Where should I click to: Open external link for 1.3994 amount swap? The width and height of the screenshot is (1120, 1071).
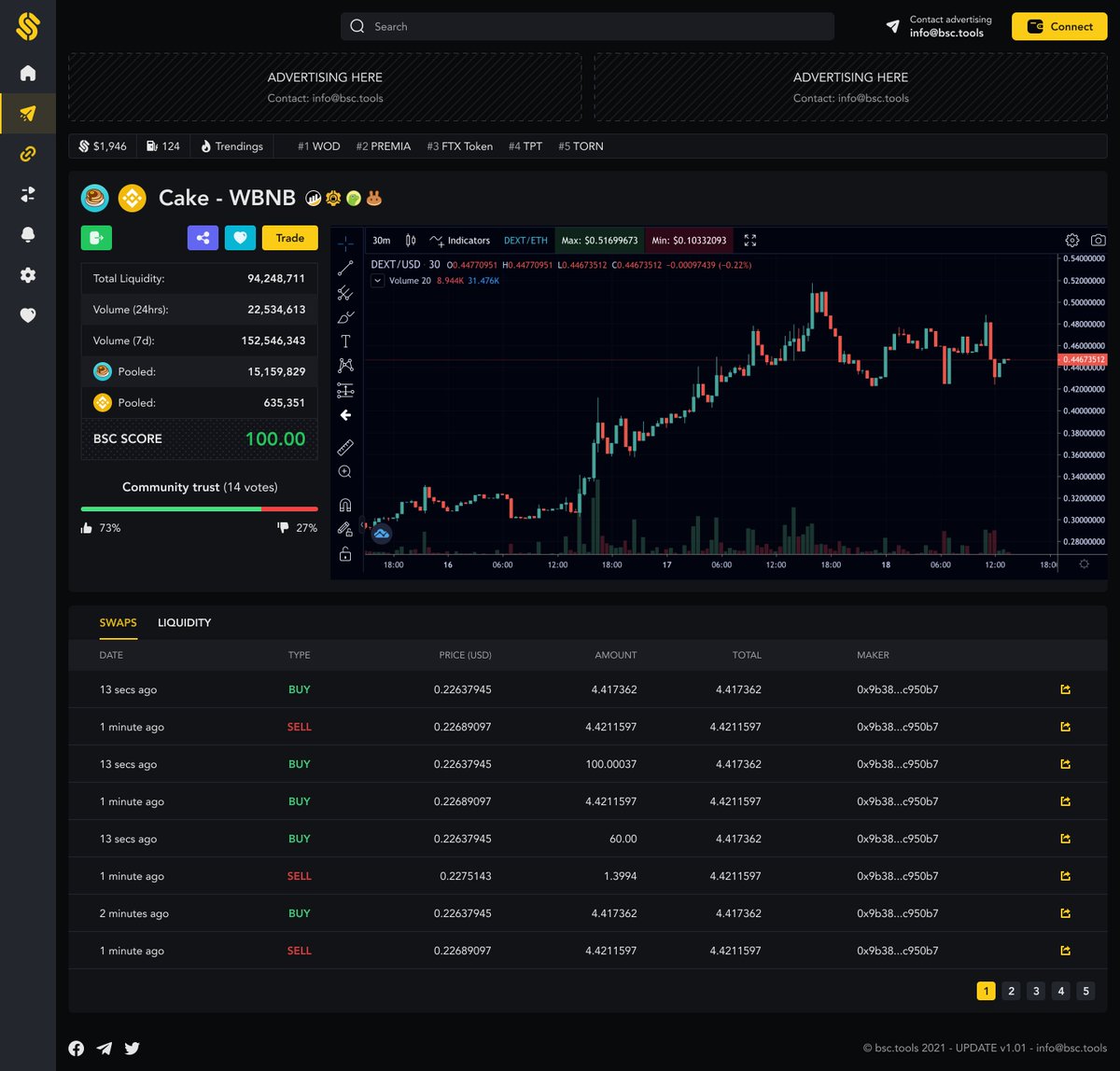[x=1065, y=876]
